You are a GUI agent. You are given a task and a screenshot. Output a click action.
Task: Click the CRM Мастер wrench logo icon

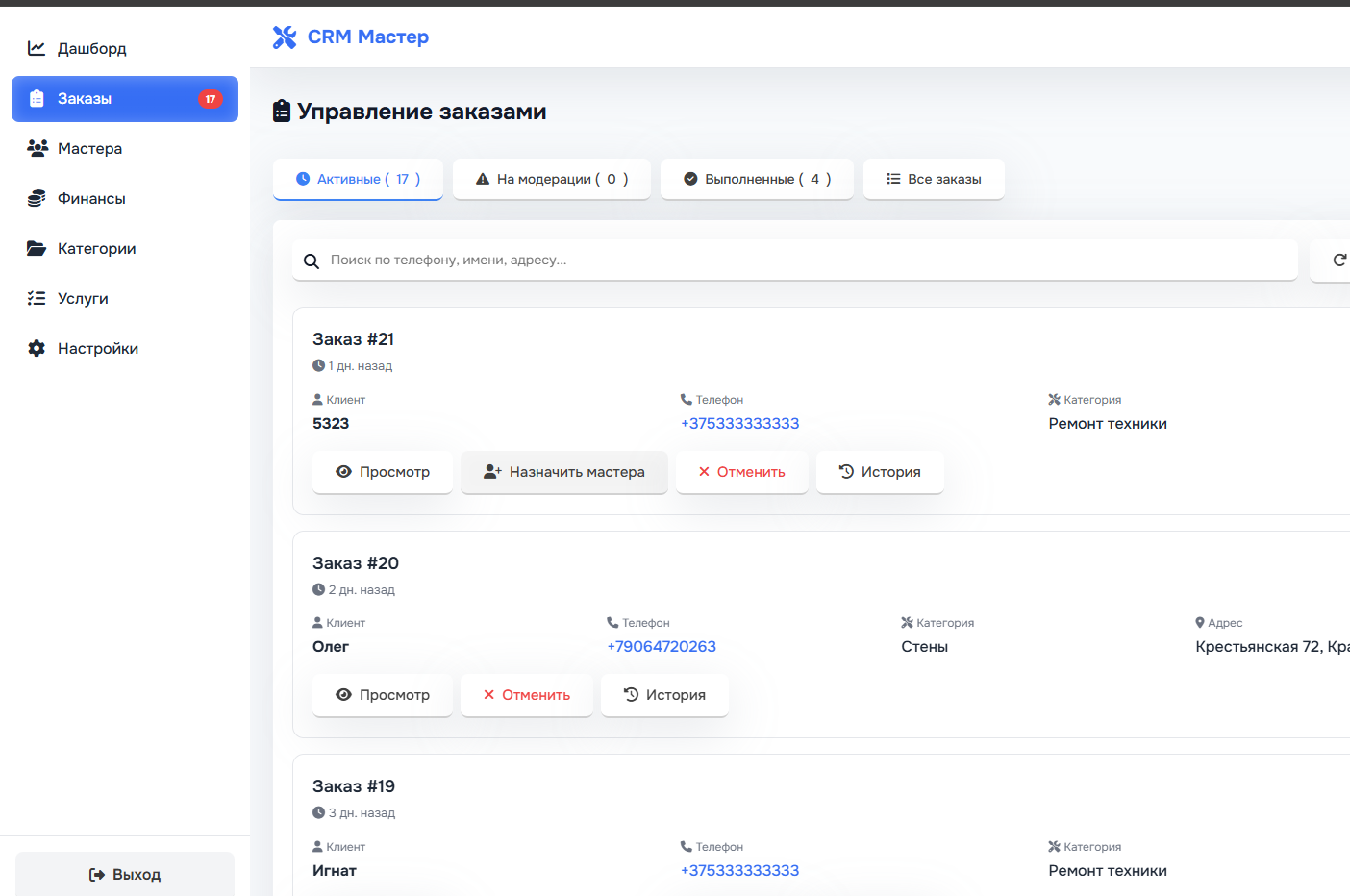coord(285,37)
